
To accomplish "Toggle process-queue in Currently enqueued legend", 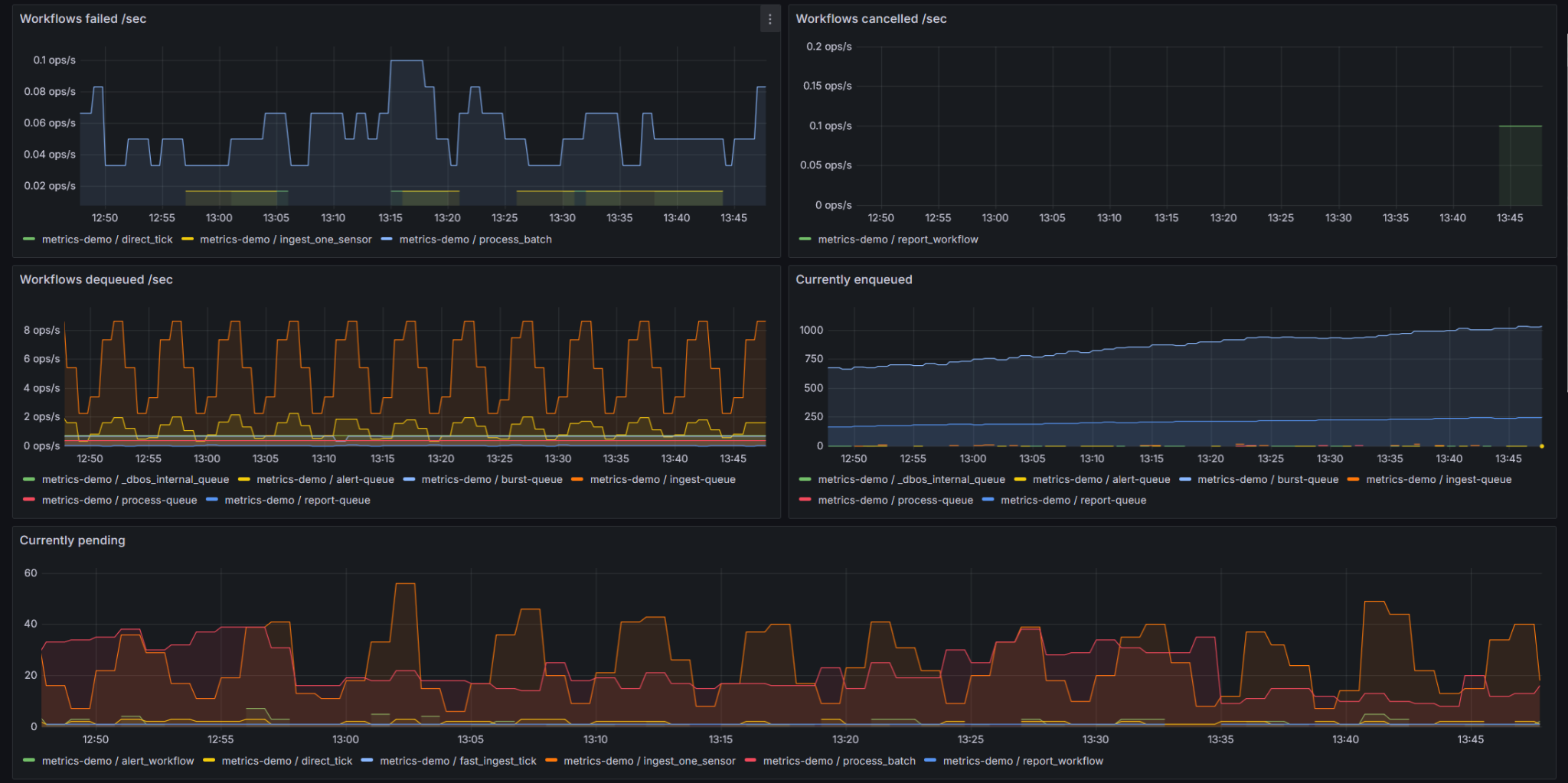I will pos(895,501).
